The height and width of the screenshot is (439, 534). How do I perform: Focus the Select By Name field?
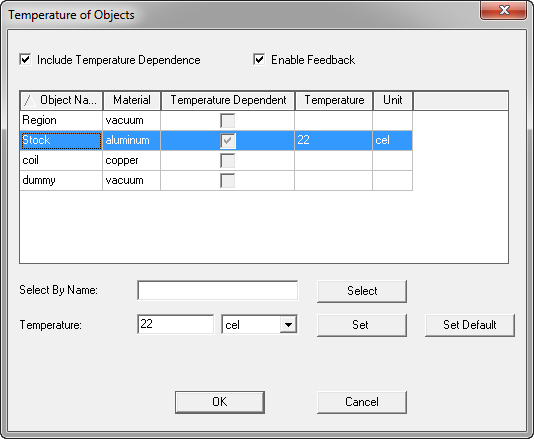click(218, 291)
